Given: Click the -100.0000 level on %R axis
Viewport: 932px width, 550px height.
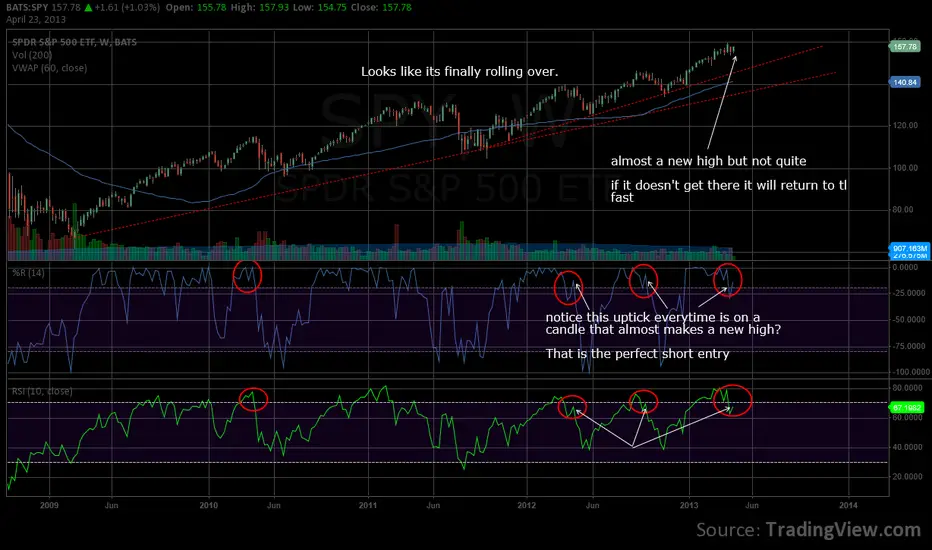Looking at the screenshot, I should (x=910, y=372).
